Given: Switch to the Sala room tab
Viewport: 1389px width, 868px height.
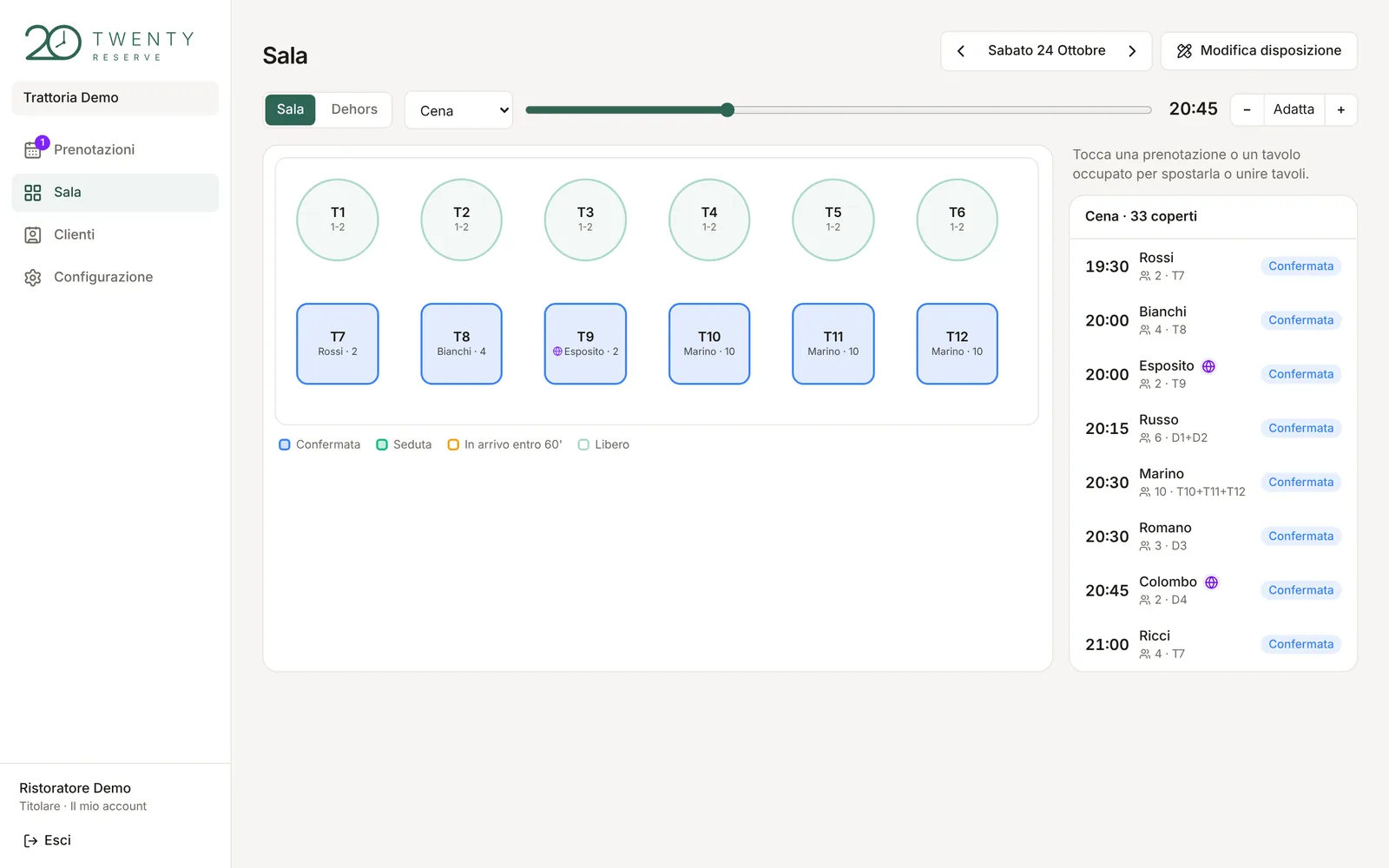Looking at the screenshot, I should pyautogui.click(x=290, y=109).
